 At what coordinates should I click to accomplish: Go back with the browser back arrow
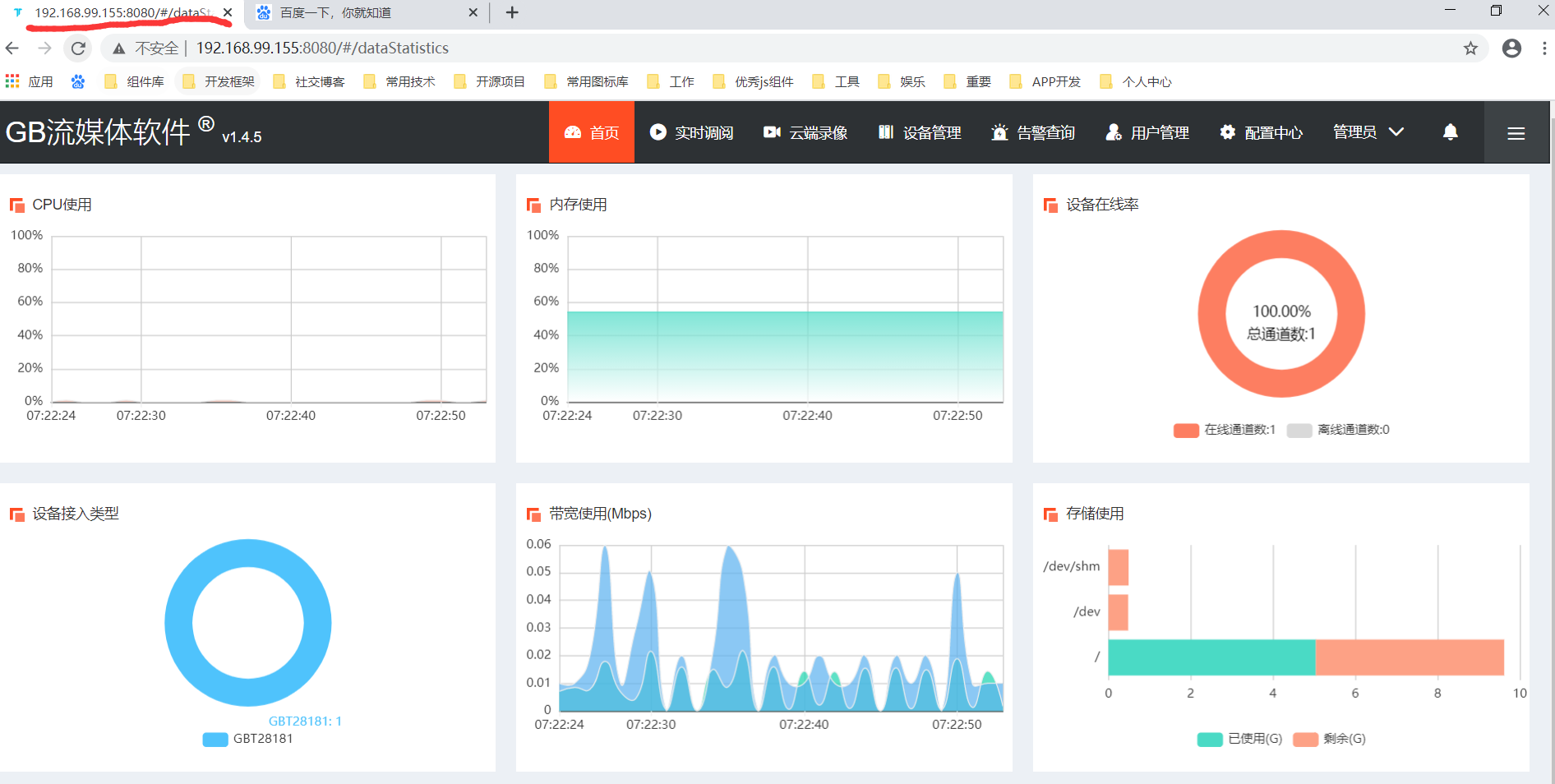12,48
